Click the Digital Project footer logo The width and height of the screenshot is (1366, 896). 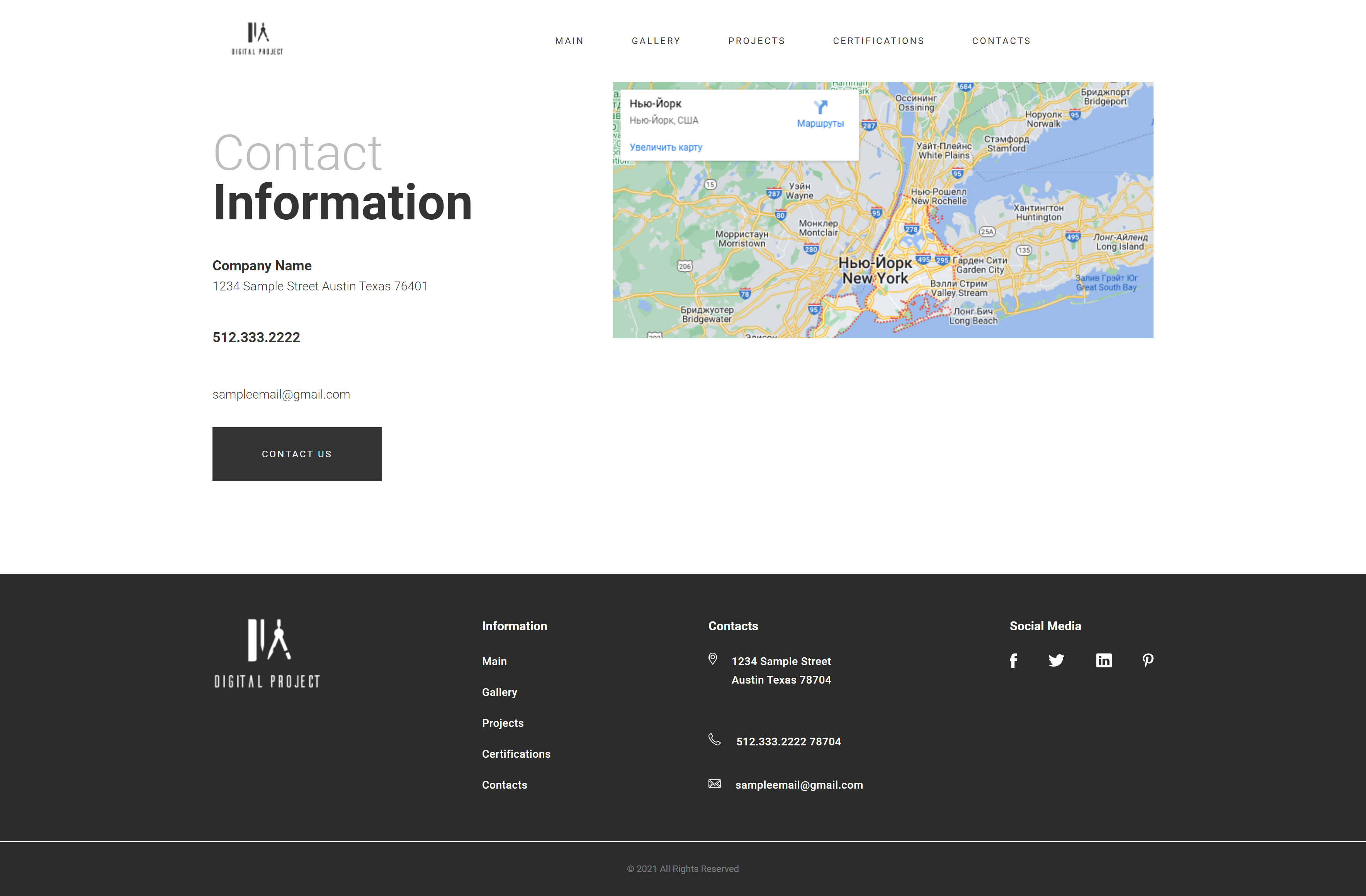[267, 653]
